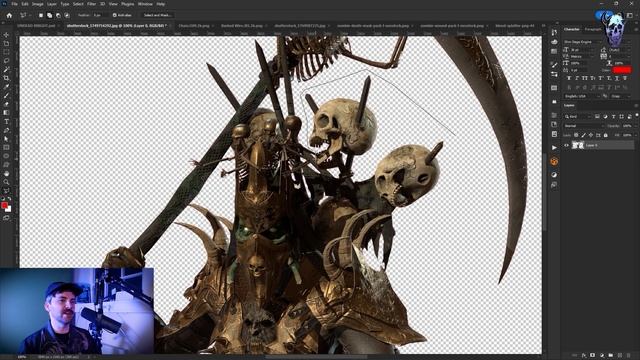Choose New Selection mode icon
The width and height of the screenshot is (640, 360).
(41, 15)
